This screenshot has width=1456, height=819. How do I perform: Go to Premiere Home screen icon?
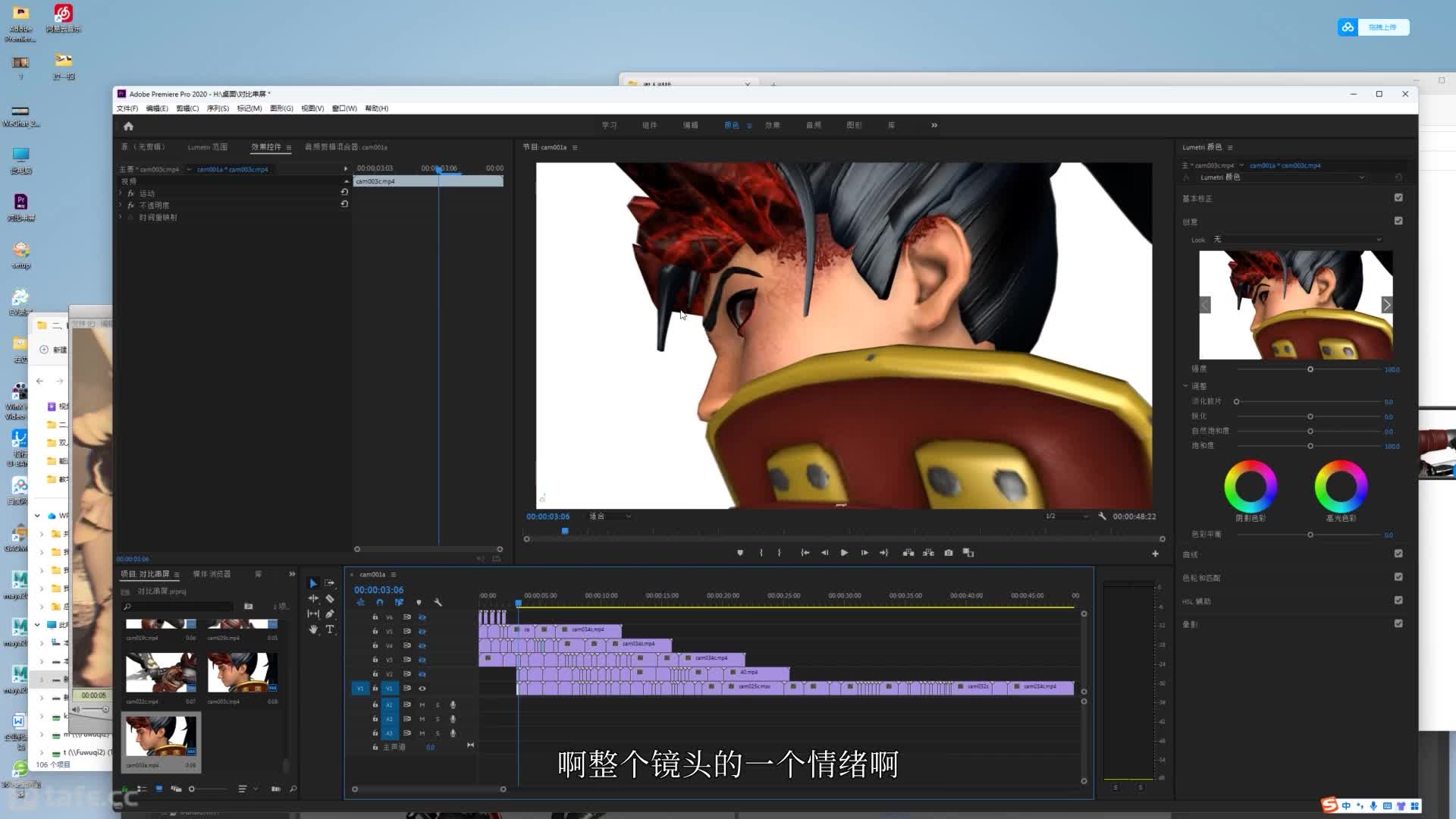tap(128, 126)
